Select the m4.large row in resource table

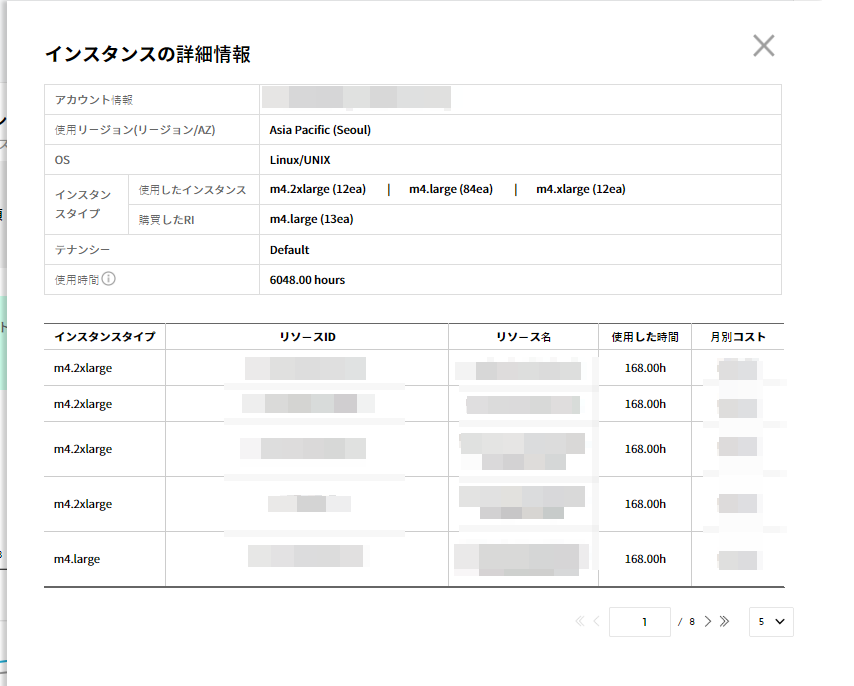[77, 559]
